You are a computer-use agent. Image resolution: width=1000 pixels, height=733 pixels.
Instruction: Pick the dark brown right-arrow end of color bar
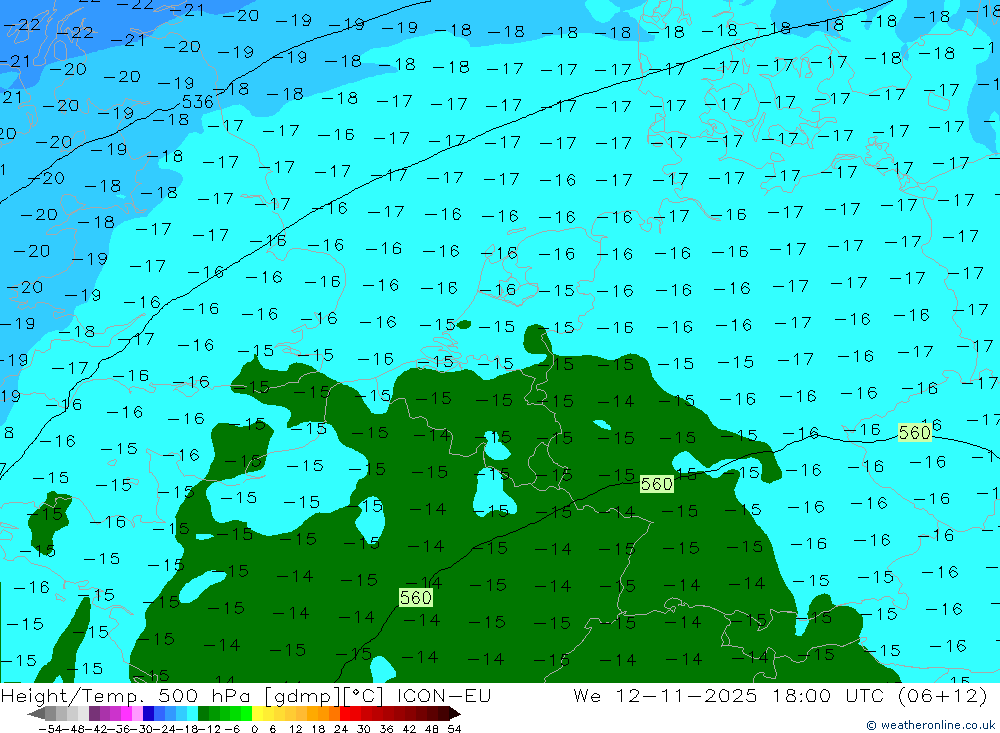454,714
